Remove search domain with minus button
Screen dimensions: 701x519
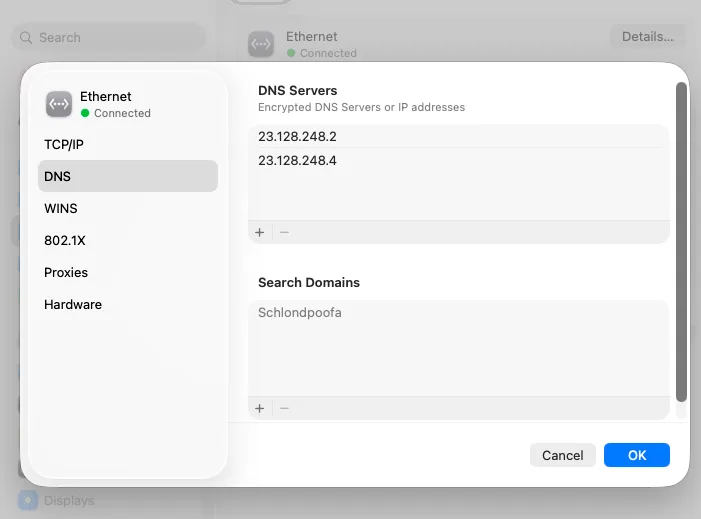[284, 408]
